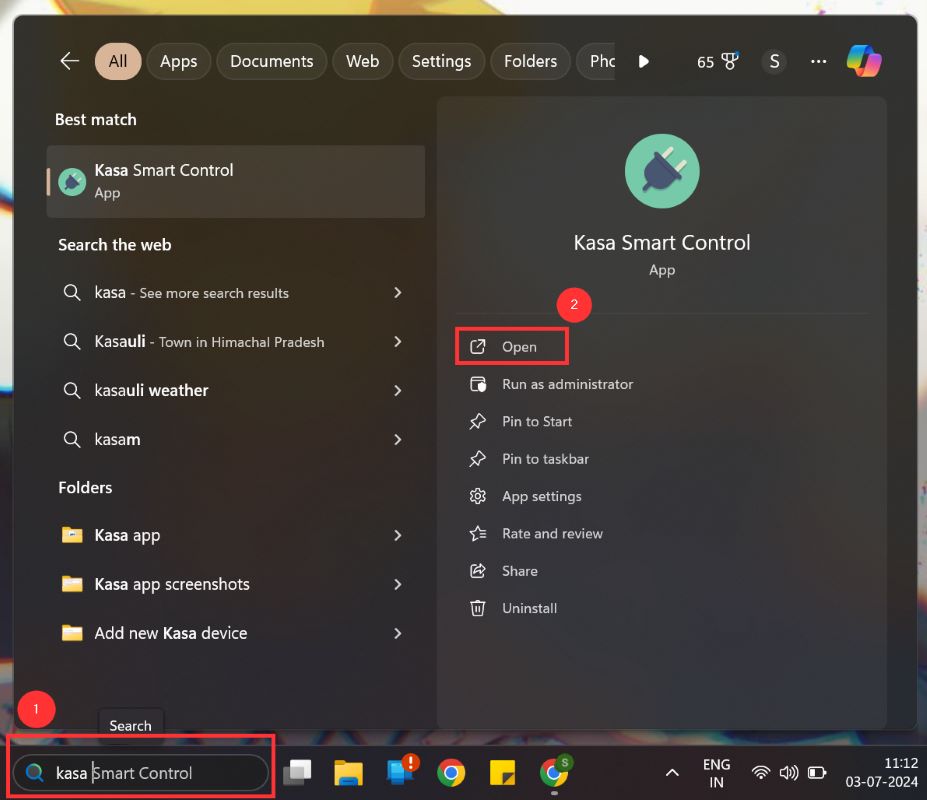Expand the Add new Kasa device chevron

(x=398, y=633)
